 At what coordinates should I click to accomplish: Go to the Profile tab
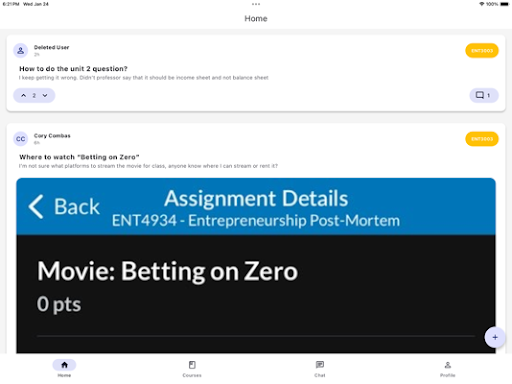pos(448,368)
